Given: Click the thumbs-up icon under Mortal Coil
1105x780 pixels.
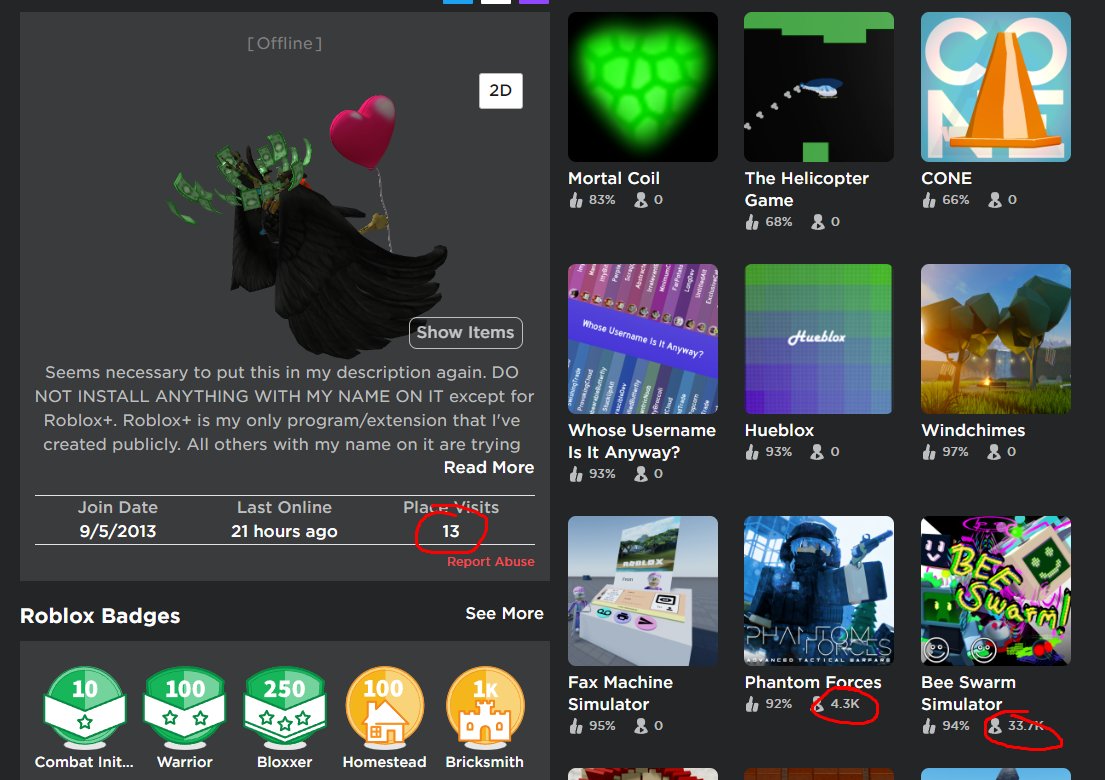Looking at the screenshot, I should [x=576, y=200].
